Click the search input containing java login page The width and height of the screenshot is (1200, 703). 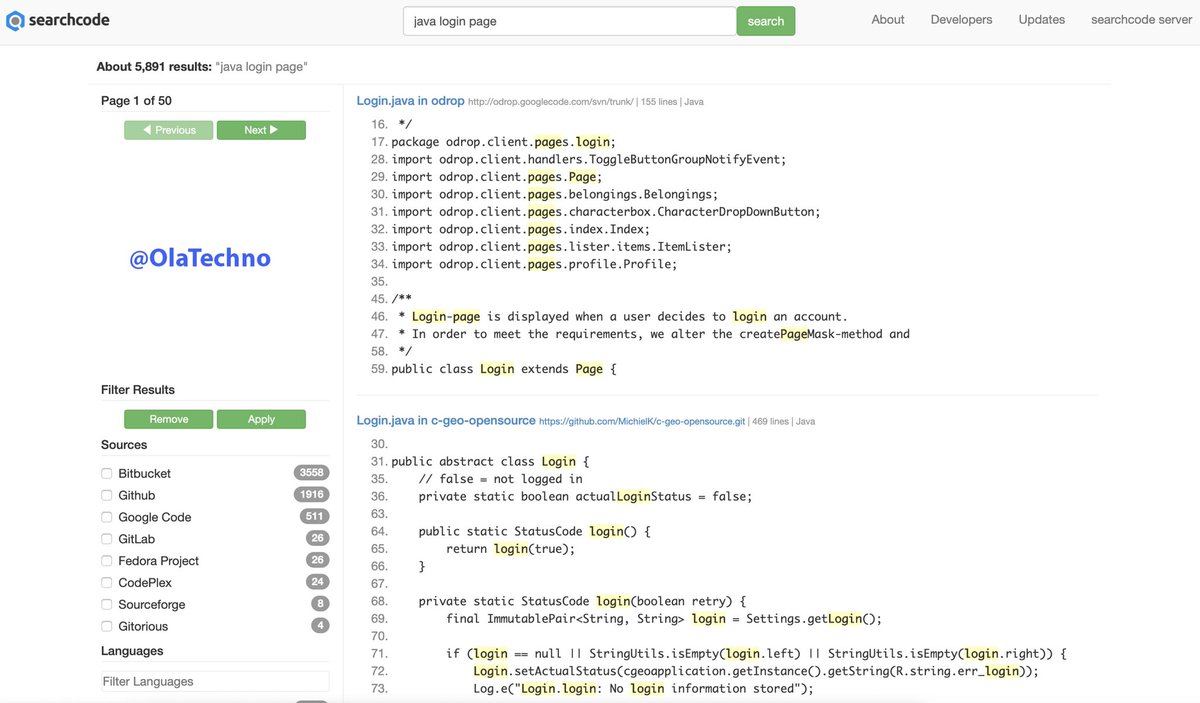[x=569, y=21]
